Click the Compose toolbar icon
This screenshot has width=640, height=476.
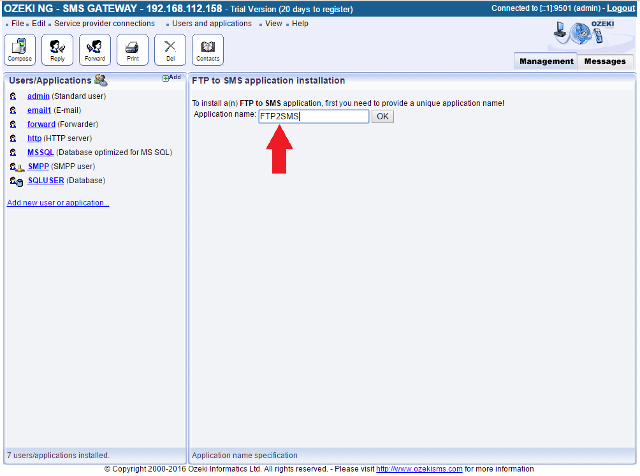point(20,50)
